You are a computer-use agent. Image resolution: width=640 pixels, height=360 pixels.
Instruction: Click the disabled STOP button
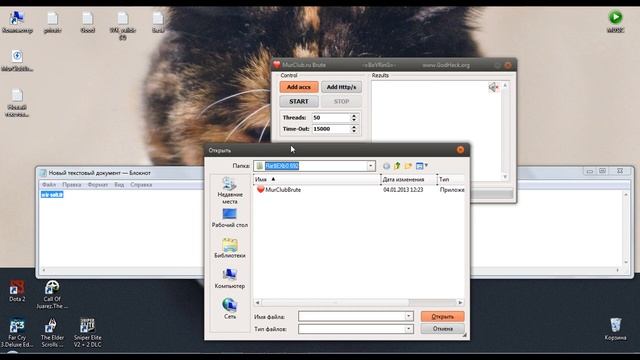coord(341,101)
